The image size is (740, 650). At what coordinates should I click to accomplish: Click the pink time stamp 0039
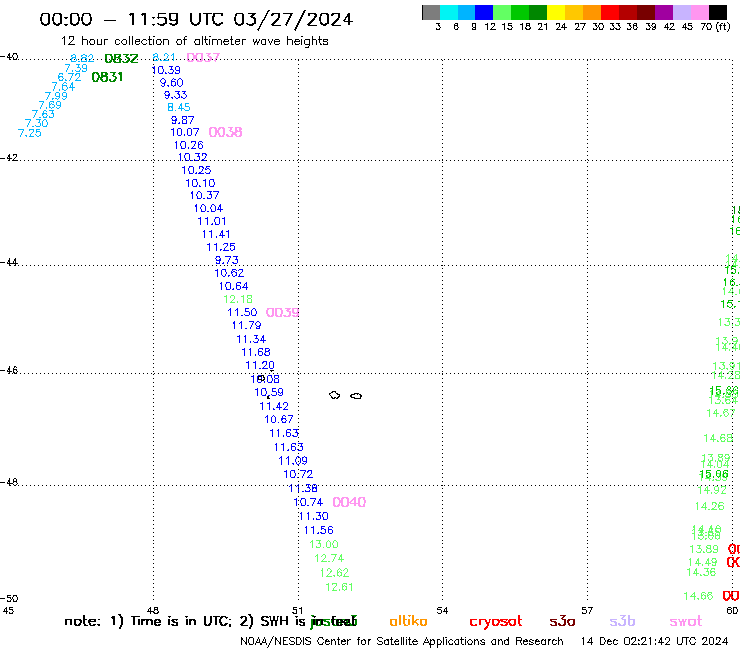point(282,312)
